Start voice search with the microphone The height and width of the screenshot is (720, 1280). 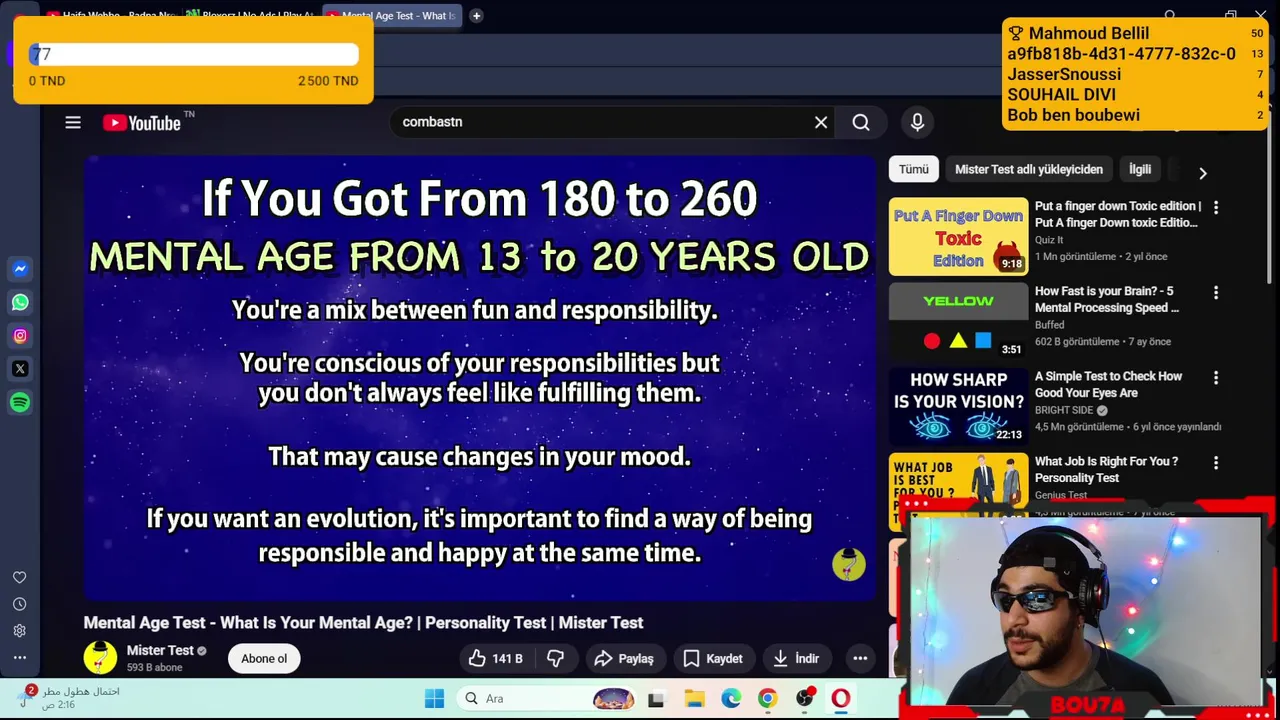917,122
